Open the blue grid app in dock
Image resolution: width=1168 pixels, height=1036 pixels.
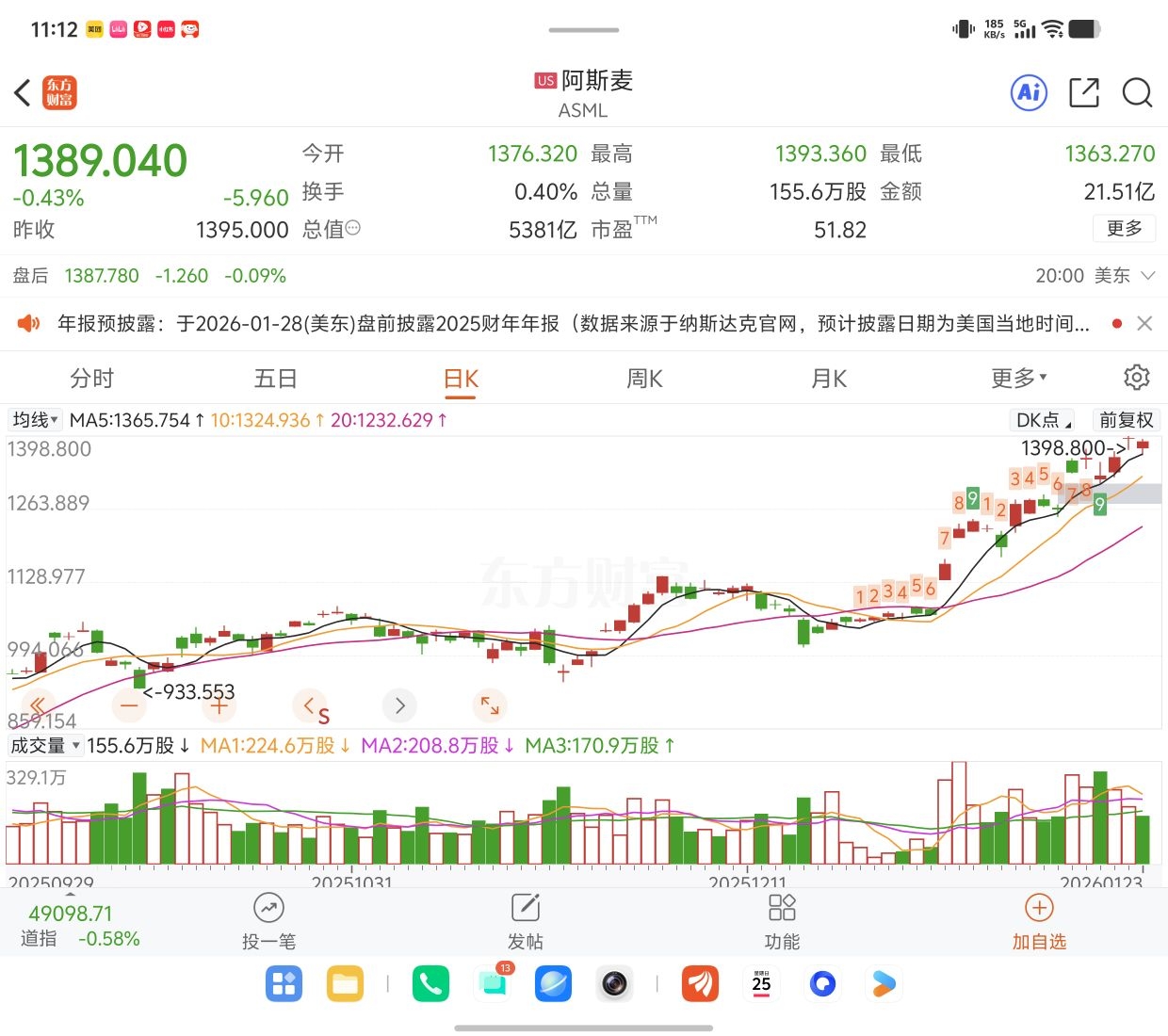pos(284,984)
